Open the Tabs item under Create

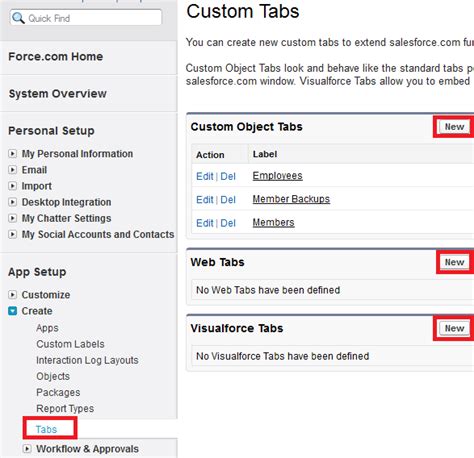pos(46,429)
